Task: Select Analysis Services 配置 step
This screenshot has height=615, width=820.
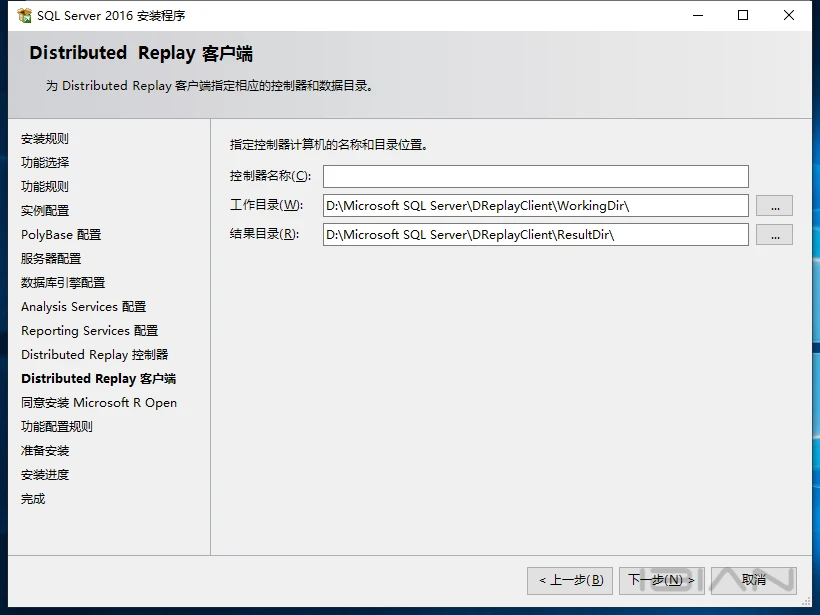Action: coord(84,307)
